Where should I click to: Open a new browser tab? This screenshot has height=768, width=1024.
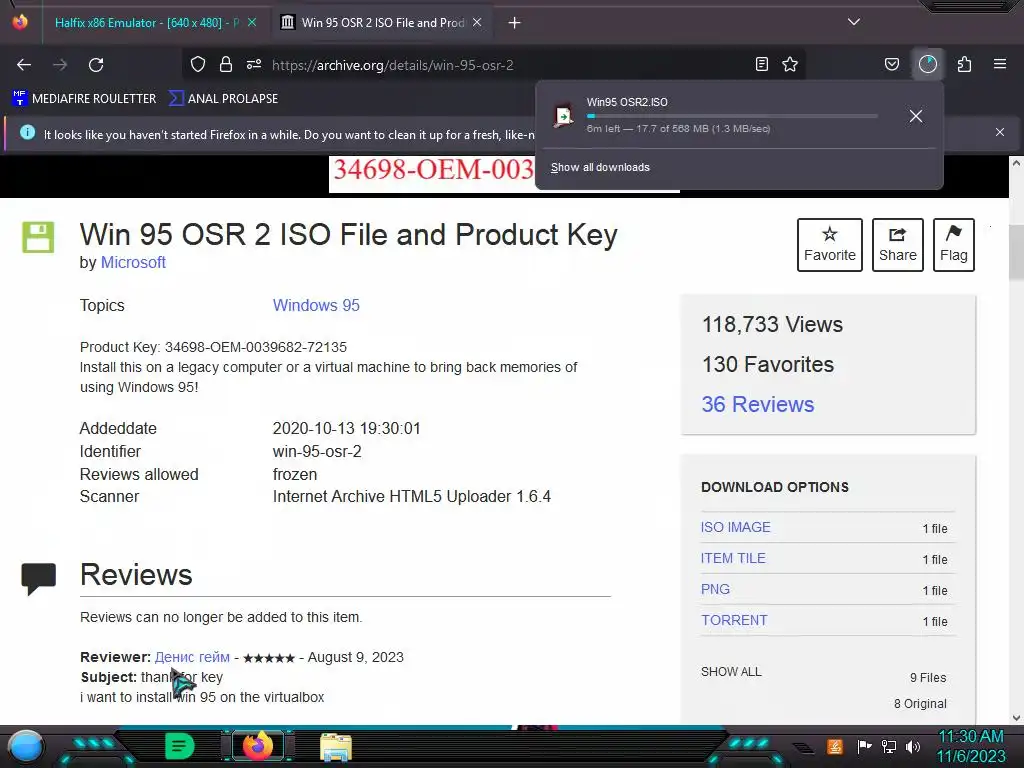(515, 23)
